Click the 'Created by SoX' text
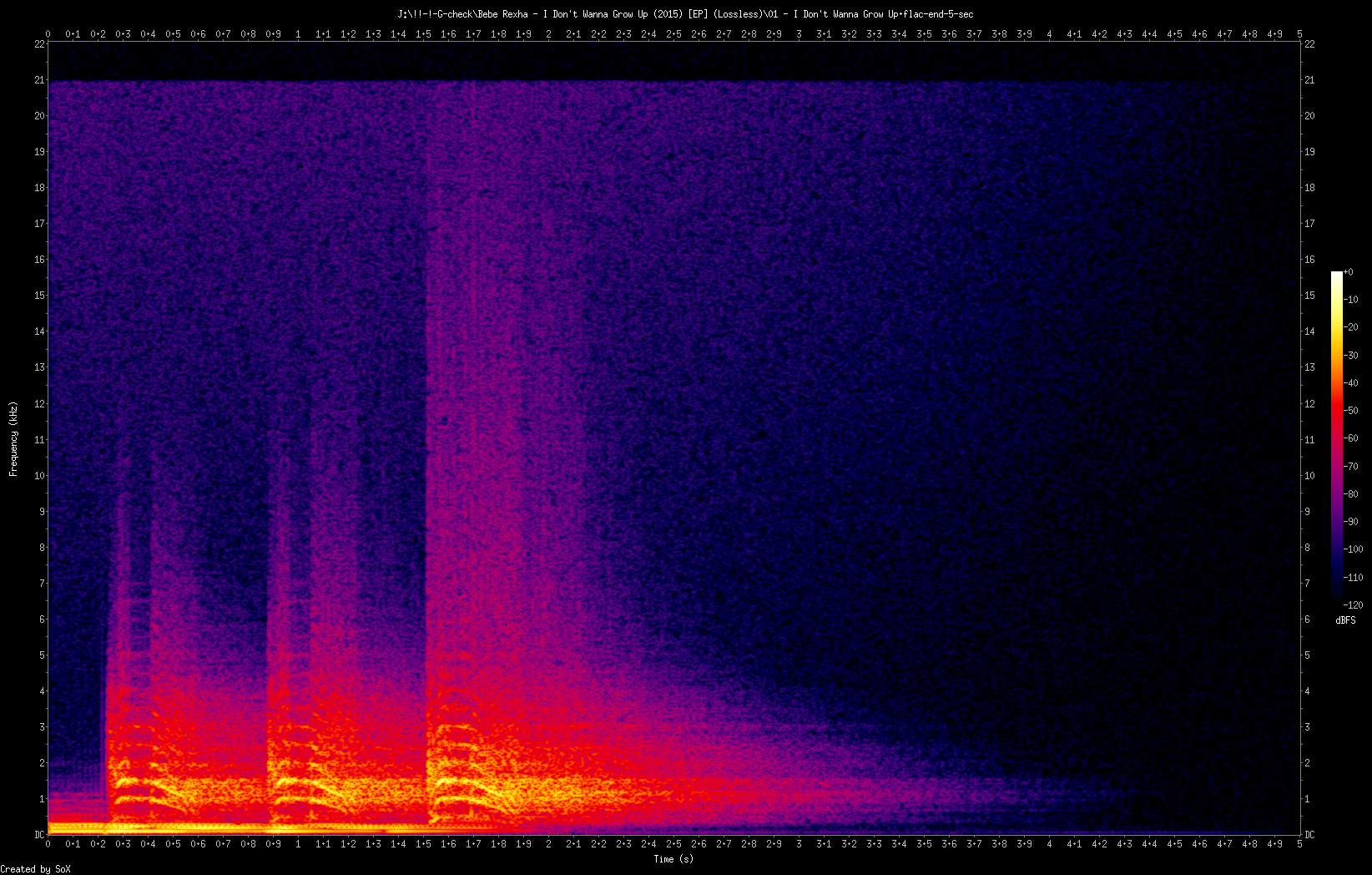This screenshot has height=875, width=1372. tap(36, 869)
